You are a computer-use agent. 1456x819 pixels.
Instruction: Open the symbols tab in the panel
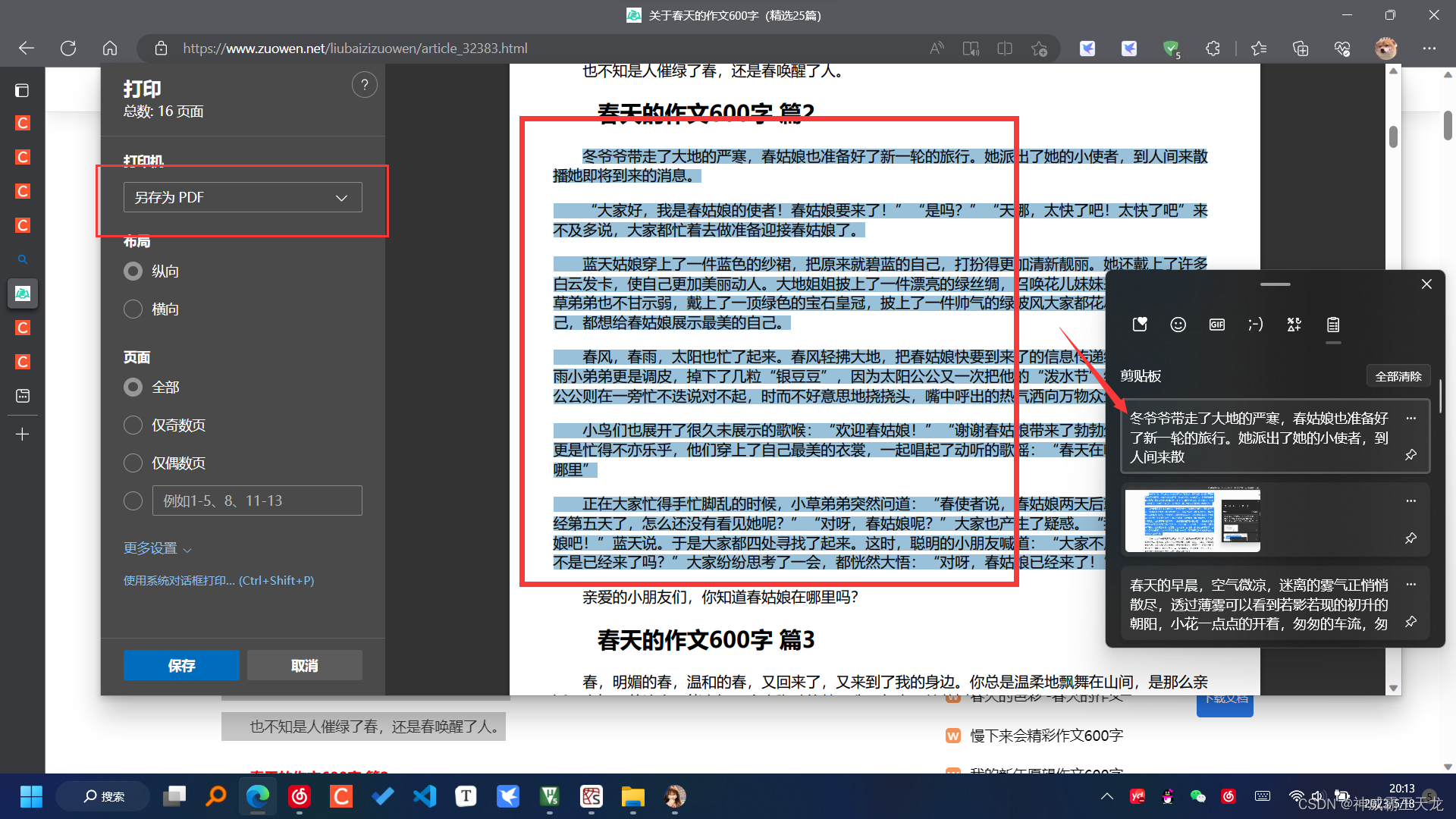pyautogui.click(x=1294, y=325)
